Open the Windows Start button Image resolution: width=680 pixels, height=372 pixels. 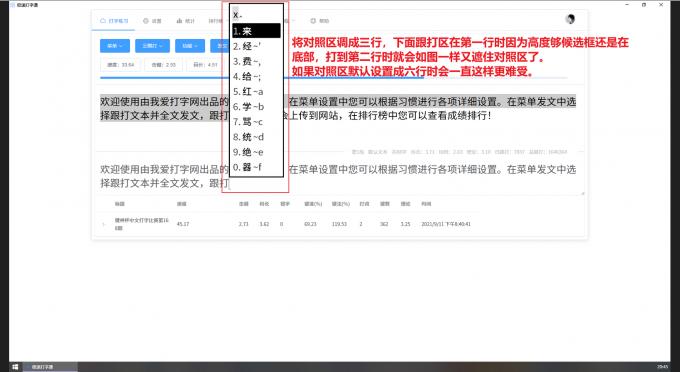click(15, 367)
